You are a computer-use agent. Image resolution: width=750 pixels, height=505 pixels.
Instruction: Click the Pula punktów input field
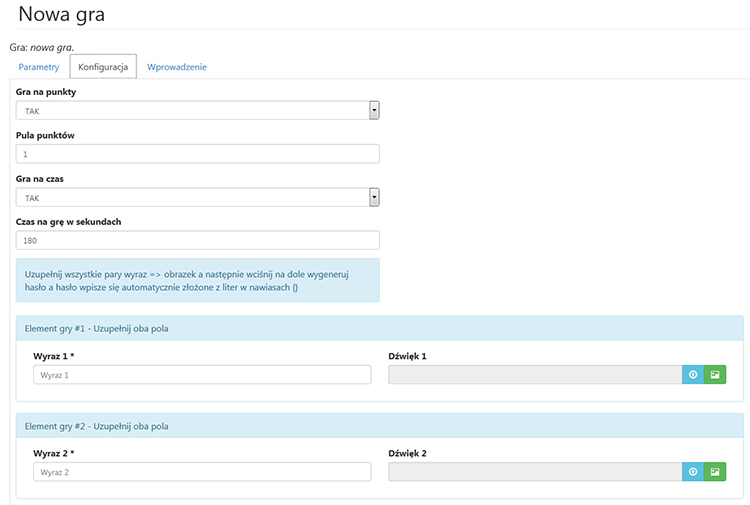click(198, 154)
